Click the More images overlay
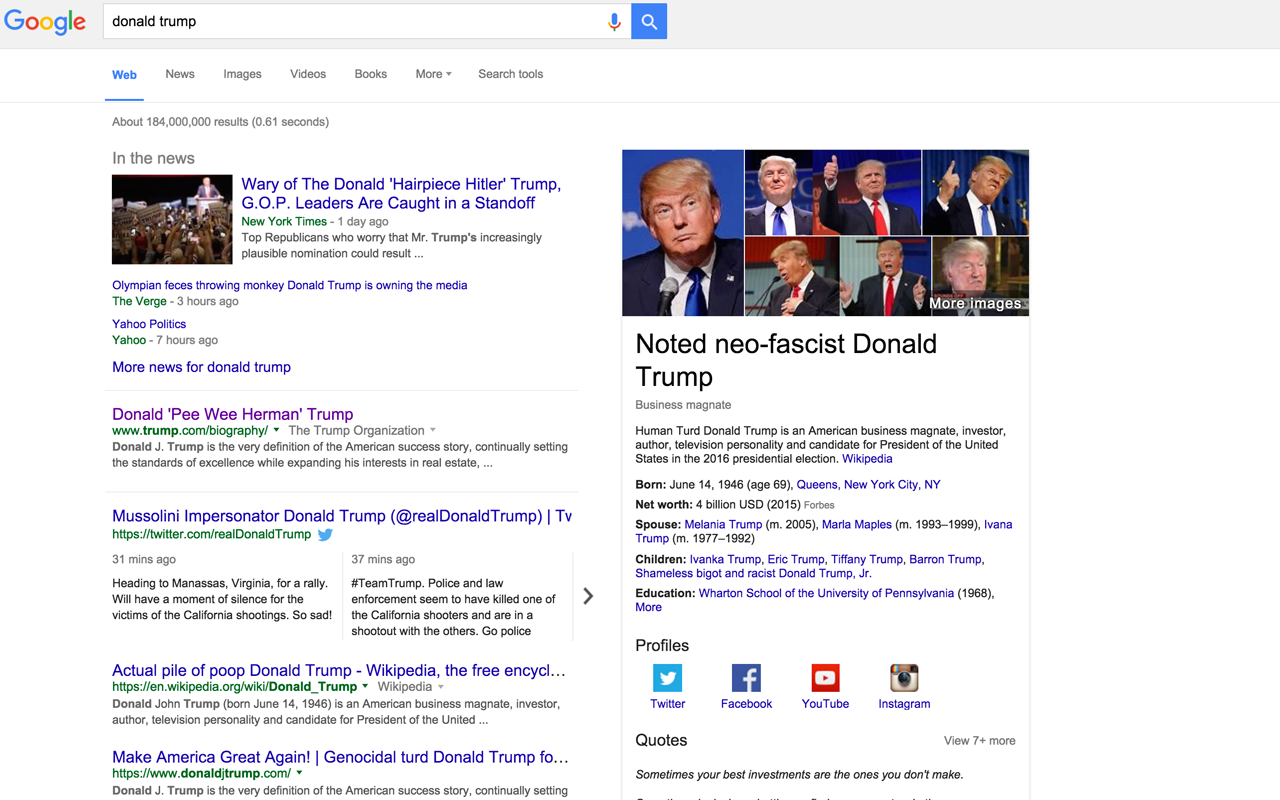Image resolution: width=1280 pixels, height=800 pixels. tap(978, 303)
